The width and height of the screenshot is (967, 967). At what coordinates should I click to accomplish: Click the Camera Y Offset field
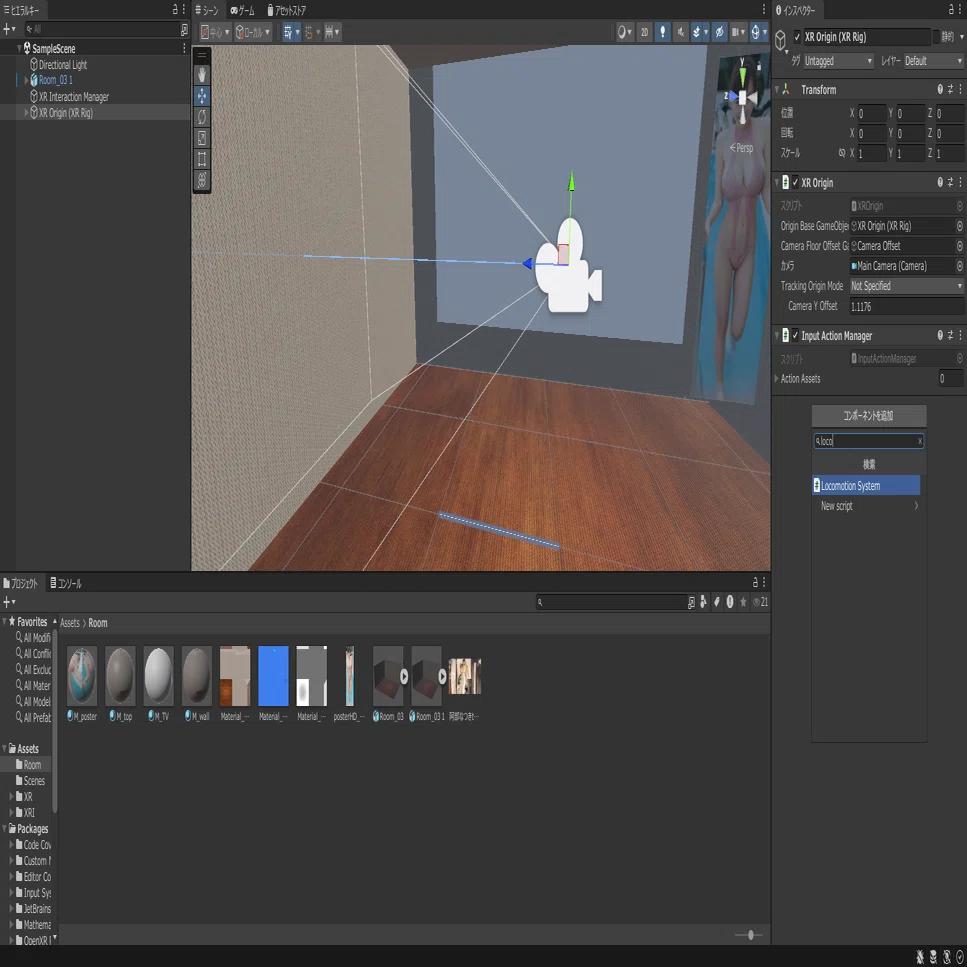coord(906,307)
